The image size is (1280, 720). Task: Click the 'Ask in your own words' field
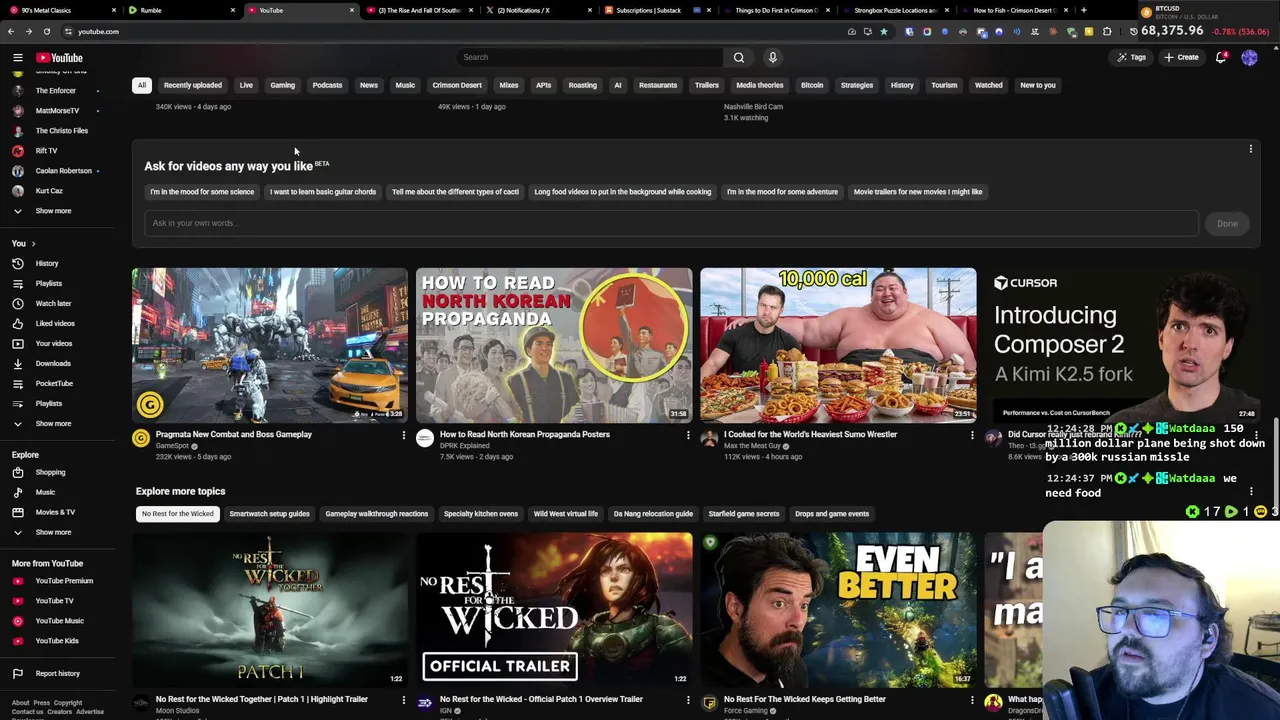(x=671, y=223)
